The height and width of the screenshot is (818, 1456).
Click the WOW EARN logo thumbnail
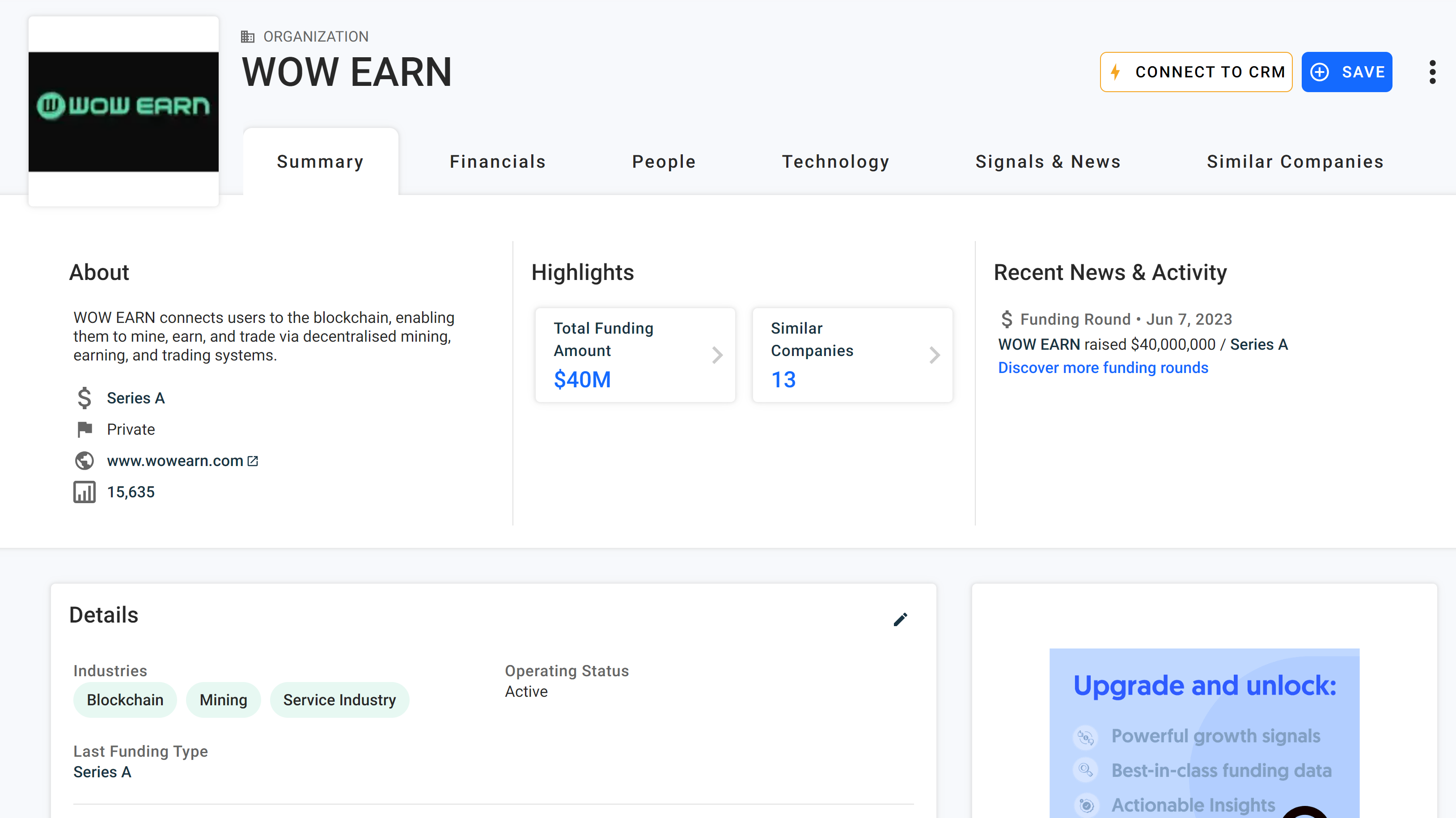(x=124, y=111)
